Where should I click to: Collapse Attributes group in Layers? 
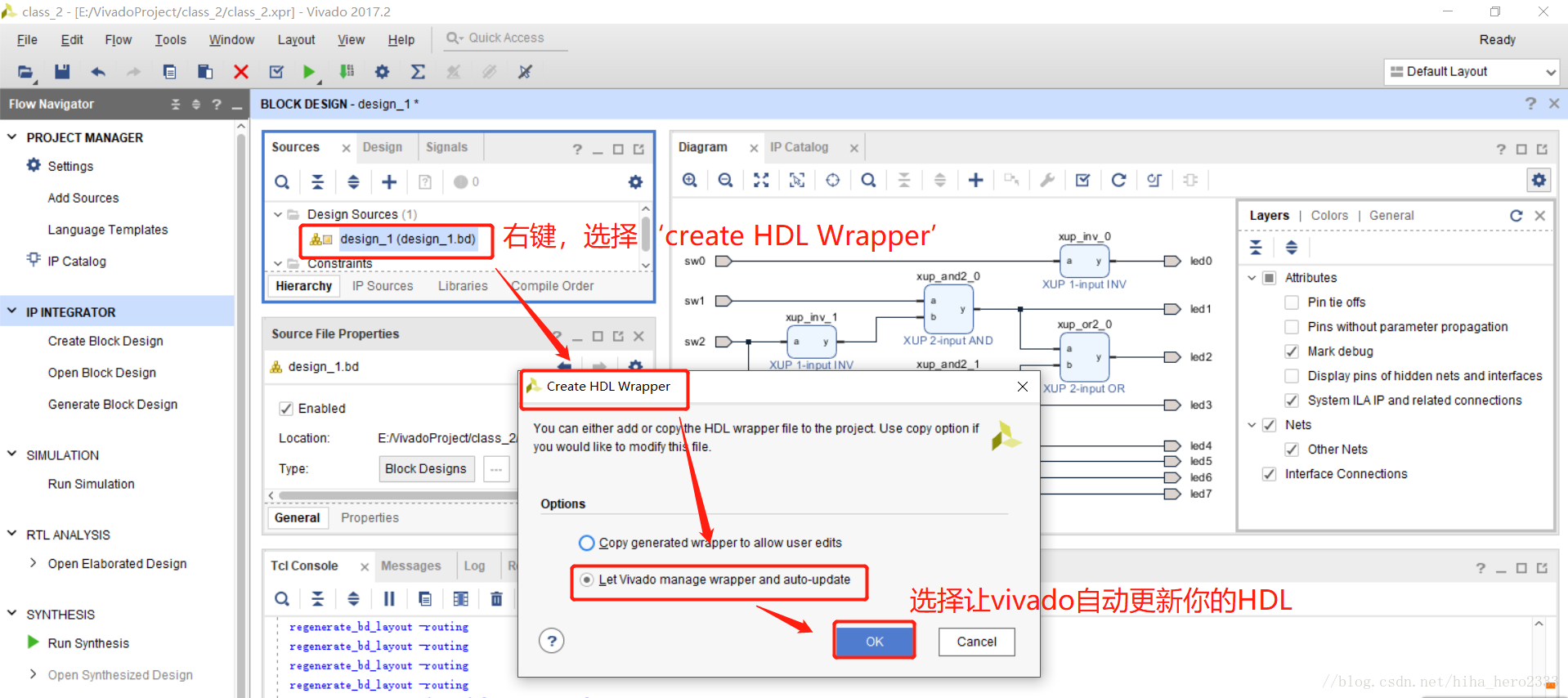click(x=1252, y=278)
